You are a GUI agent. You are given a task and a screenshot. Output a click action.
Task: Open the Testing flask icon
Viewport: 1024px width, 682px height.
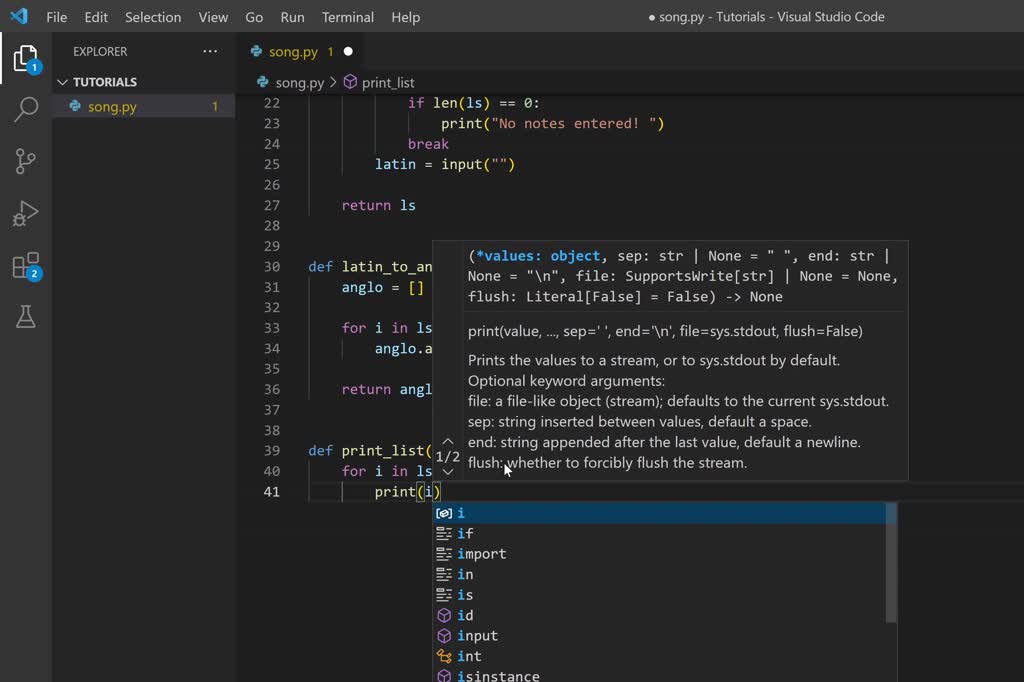[x=26, y=317]
